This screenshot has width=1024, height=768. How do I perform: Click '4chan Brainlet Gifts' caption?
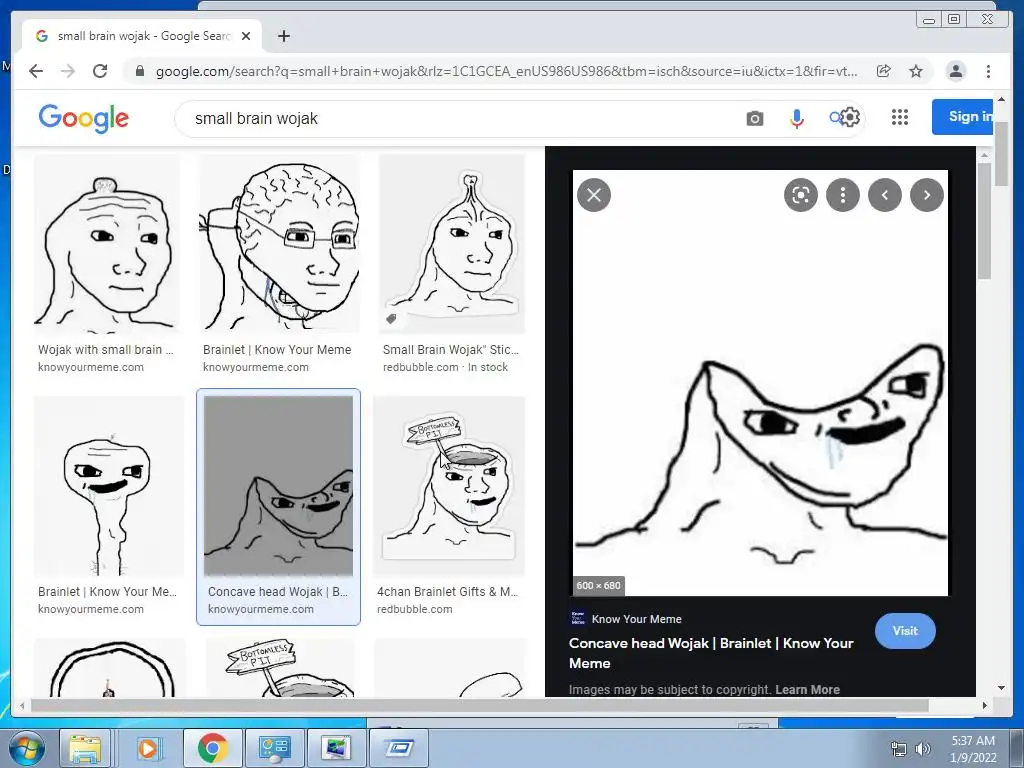[447, 592]
